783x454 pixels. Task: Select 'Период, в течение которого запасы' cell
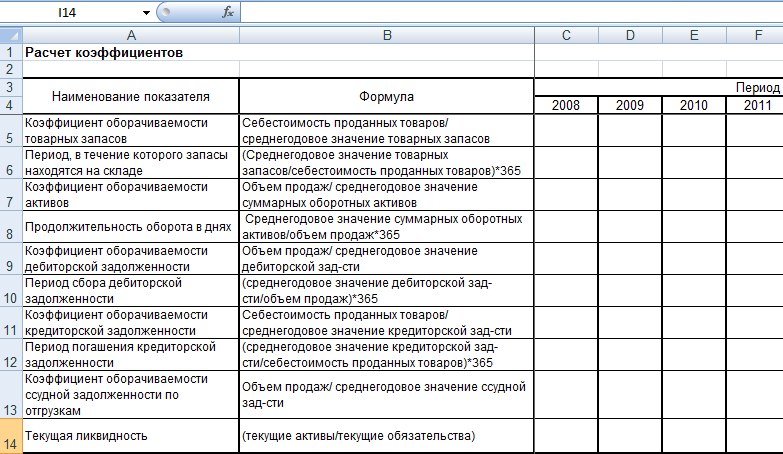point(131,162)
